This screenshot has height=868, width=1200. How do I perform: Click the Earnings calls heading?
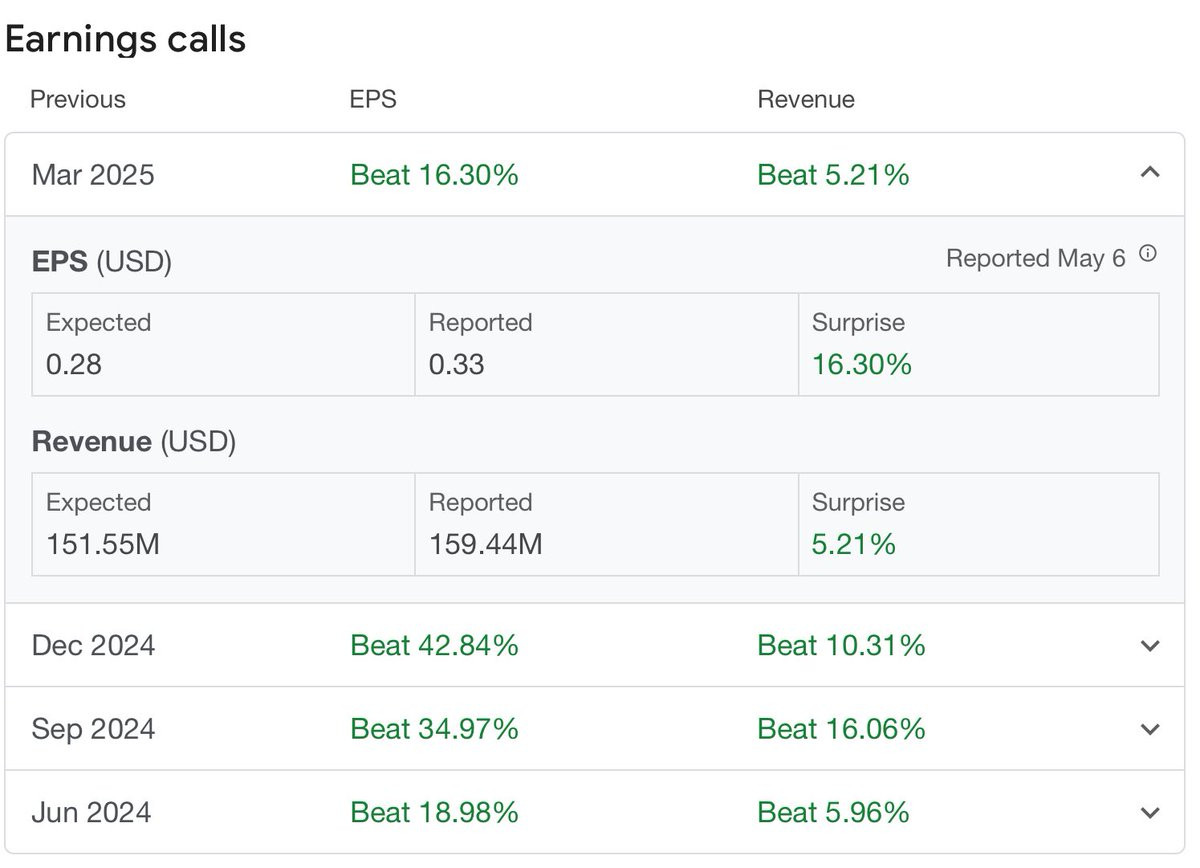click(x=126, y=39)
